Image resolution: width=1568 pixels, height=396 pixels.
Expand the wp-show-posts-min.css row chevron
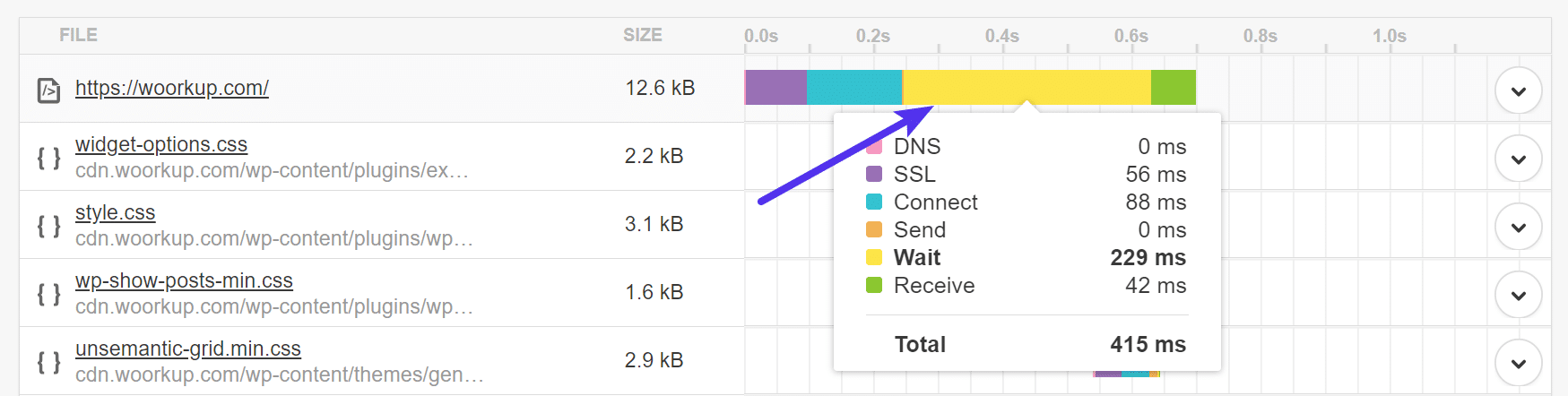click(1518, 295)
